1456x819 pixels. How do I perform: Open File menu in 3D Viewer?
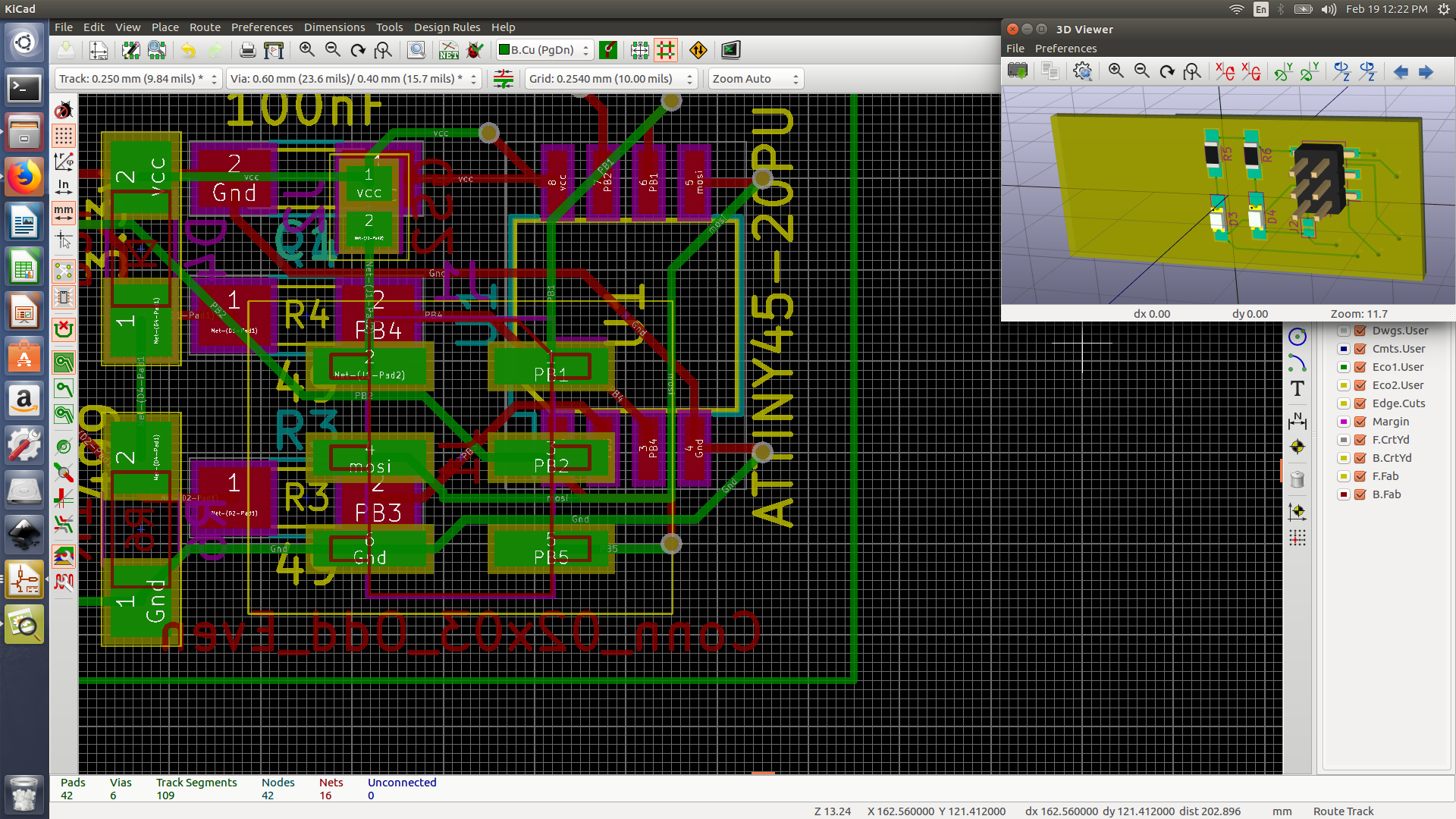click(1015, 49)
